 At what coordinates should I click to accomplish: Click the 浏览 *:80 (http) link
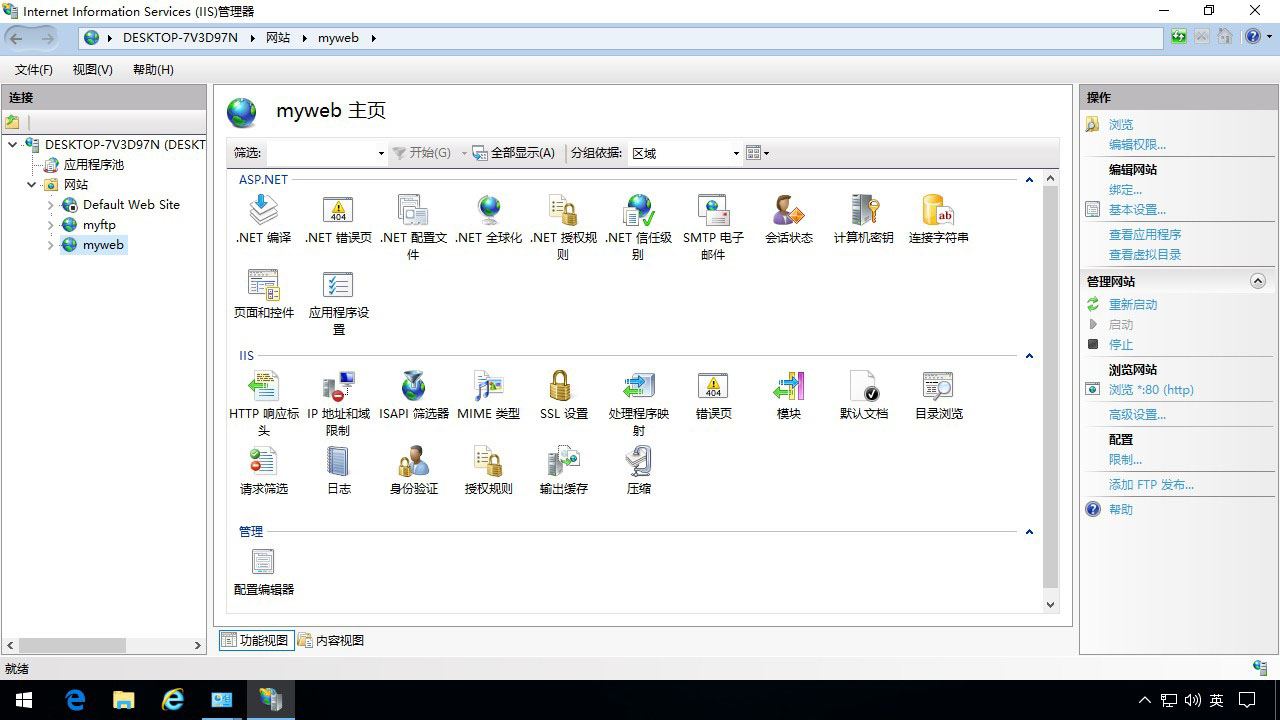point(1151,390)
